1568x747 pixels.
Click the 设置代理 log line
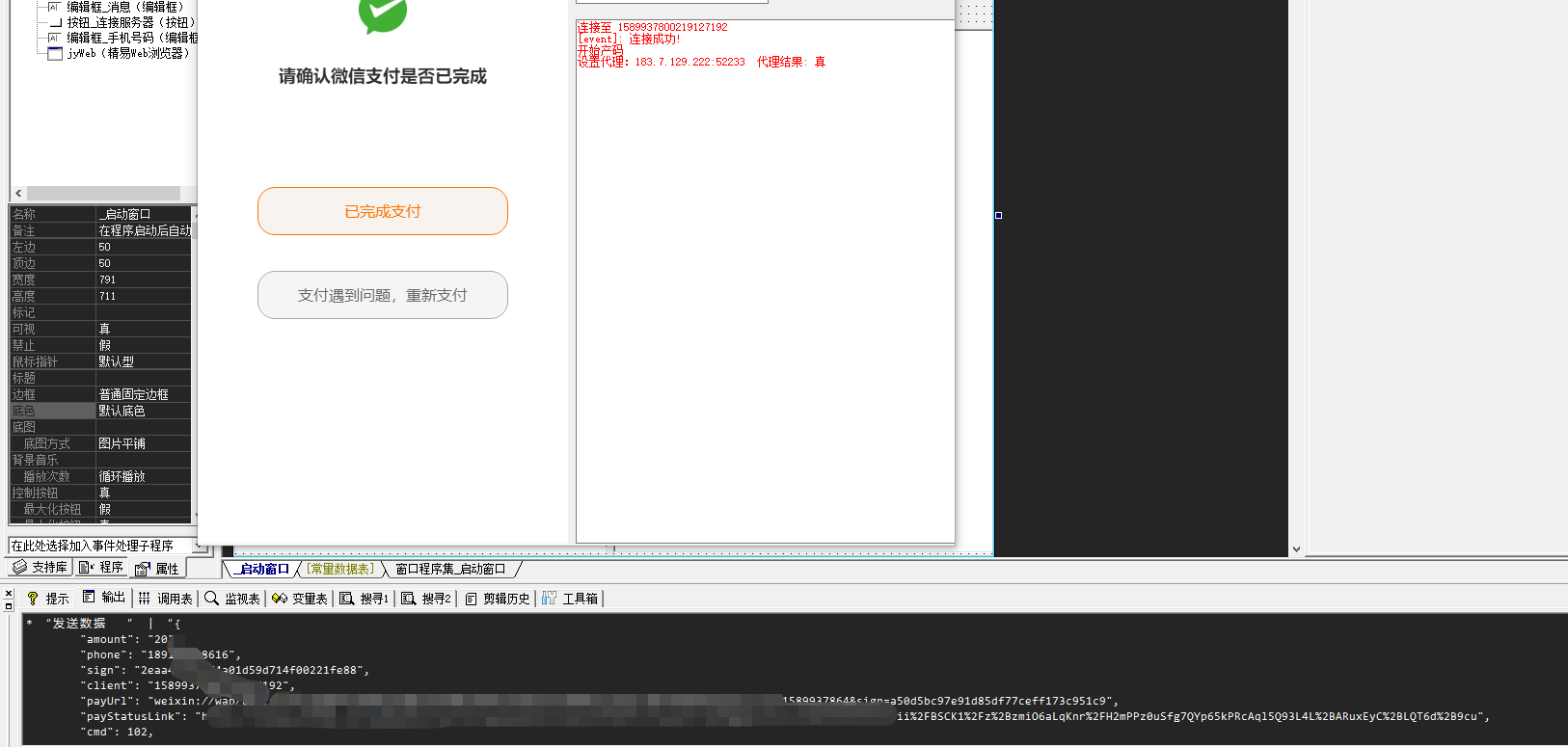701,62
